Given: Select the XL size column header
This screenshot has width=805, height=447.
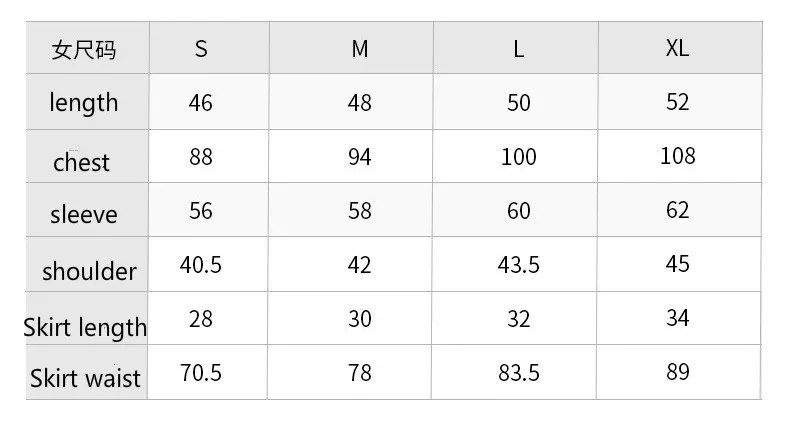Looking at the screenshot, I should [x=680, y=48].
